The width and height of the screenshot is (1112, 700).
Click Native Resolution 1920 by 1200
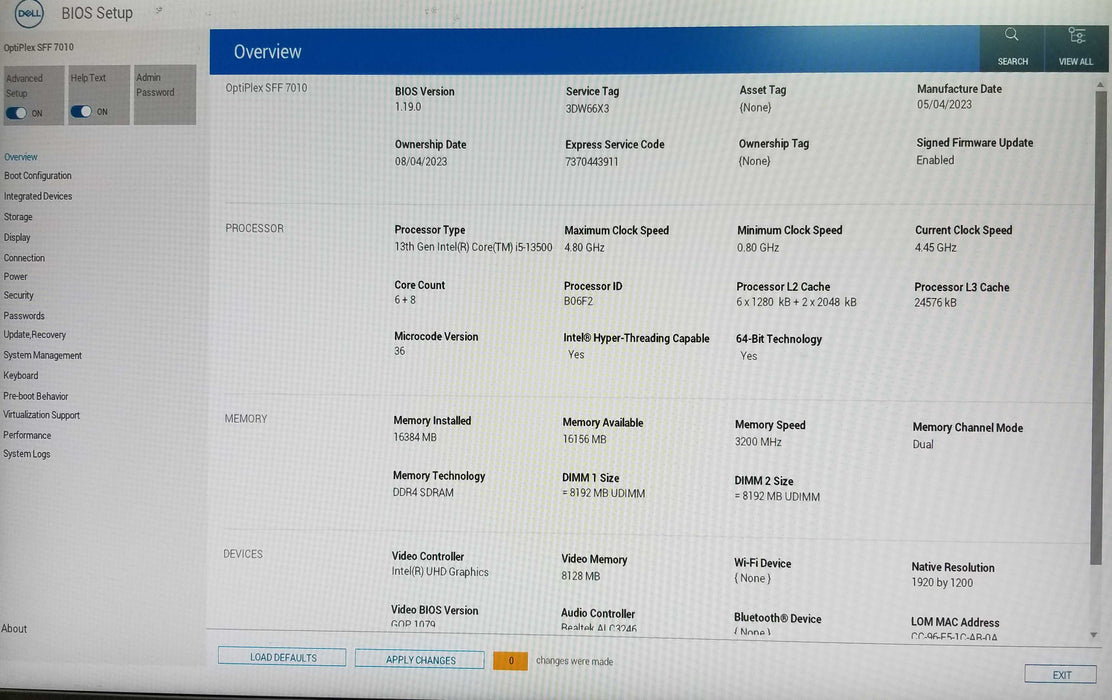click(942, 582)
